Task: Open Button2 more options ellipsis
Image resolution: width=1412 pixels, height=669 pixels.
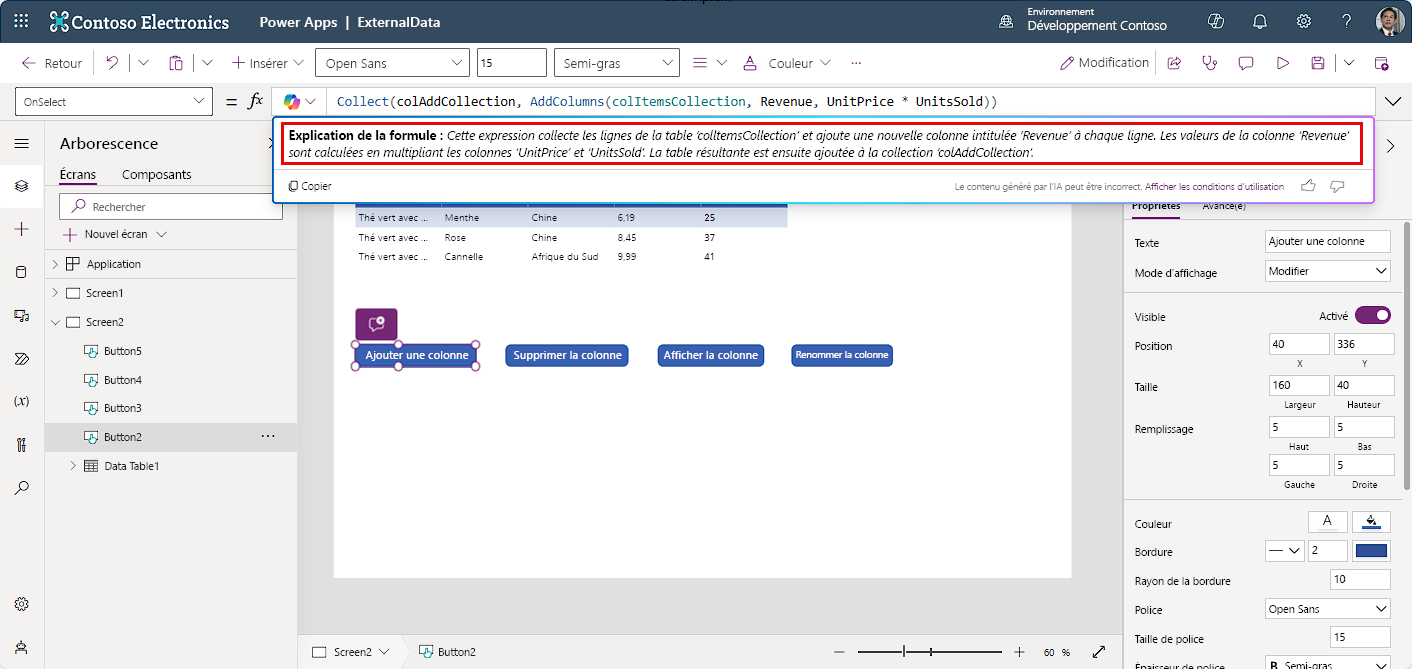Action: 268,437
